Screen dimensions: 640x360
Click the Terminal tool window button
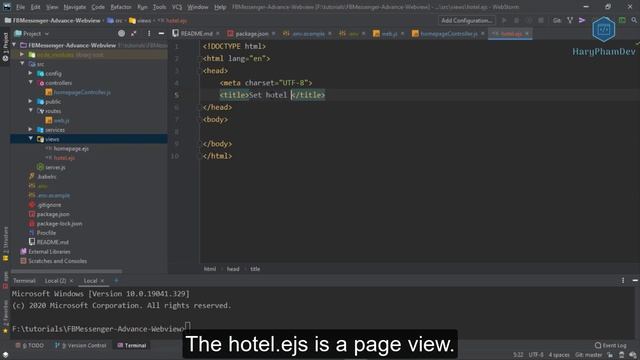click(x=132, y=345)
